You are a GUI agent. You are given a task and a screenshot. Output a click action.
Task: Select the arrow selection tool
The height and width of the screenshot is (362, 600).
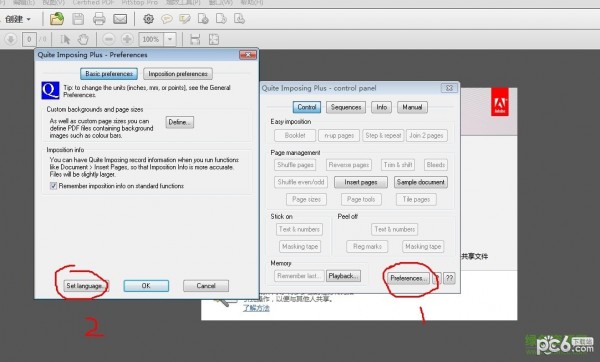tap(65, 39)
